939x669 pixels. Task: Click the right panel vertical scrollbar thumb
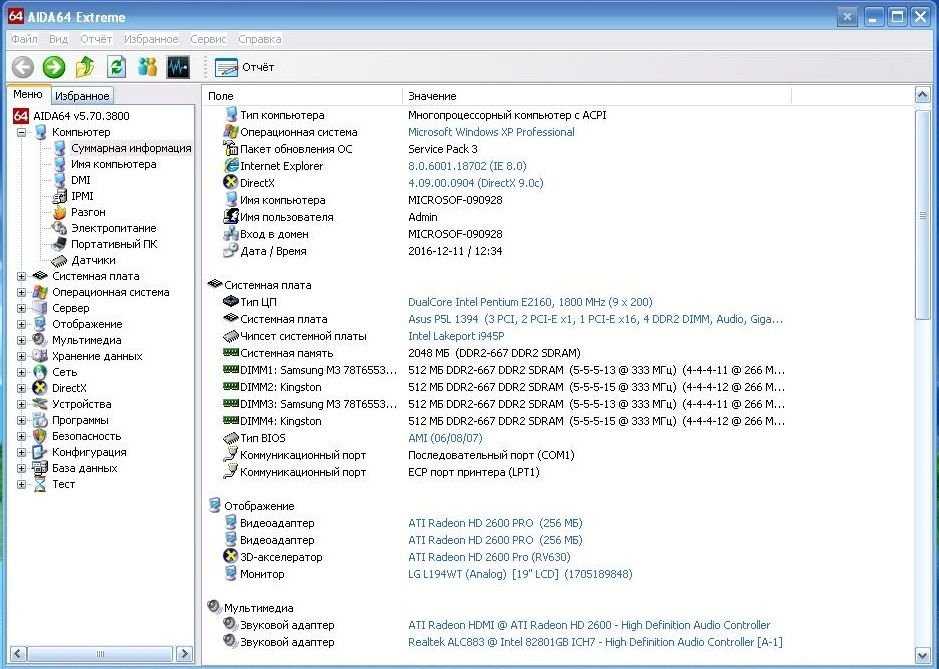point(922,215)
